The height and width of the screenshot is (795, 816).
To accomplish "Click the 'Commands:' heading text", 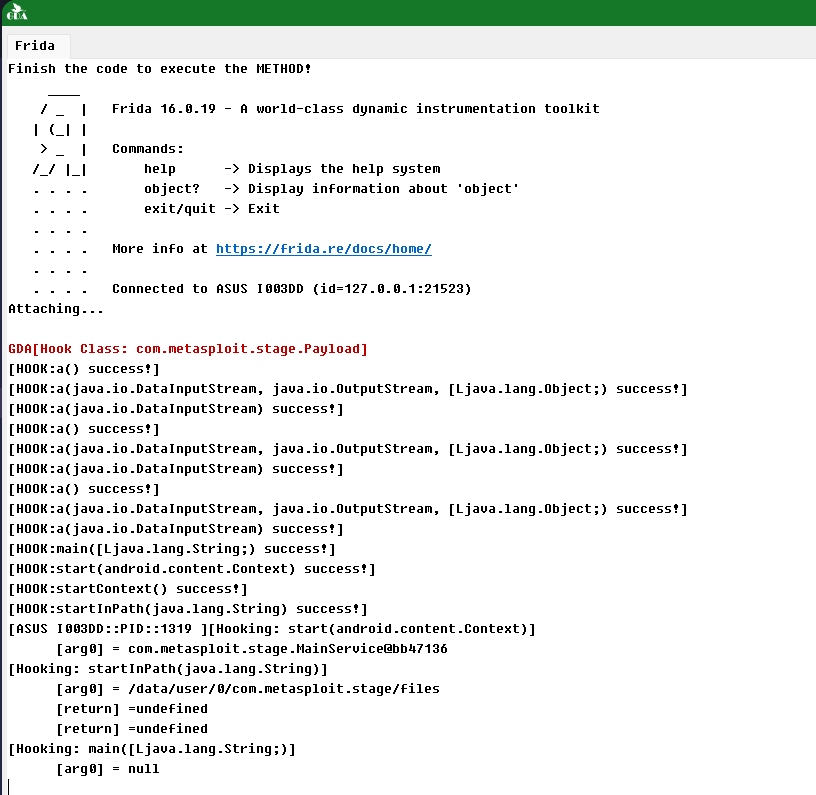I will tap(148, 149).
